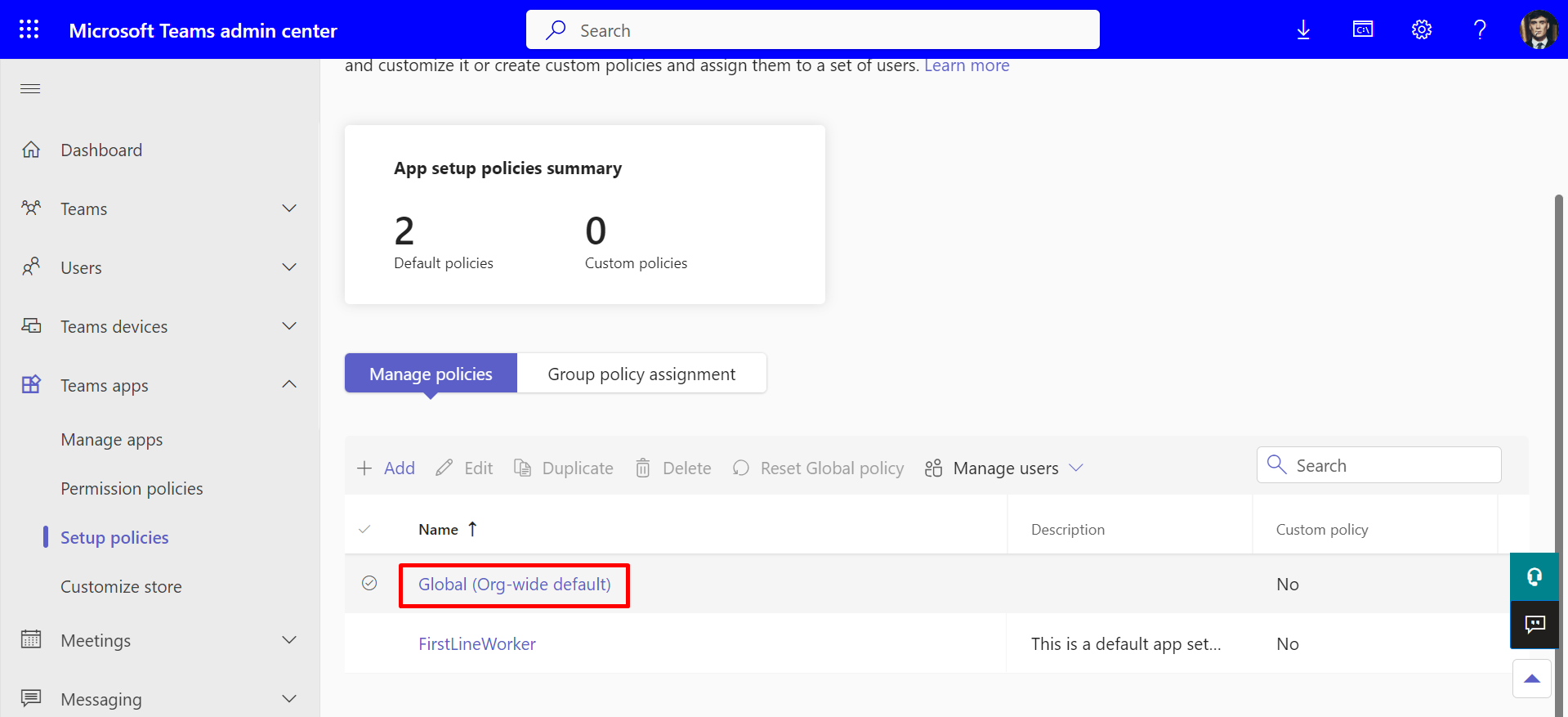Open the feedback chat button
Viewport: 1568px width, 717px height.
1534,625
